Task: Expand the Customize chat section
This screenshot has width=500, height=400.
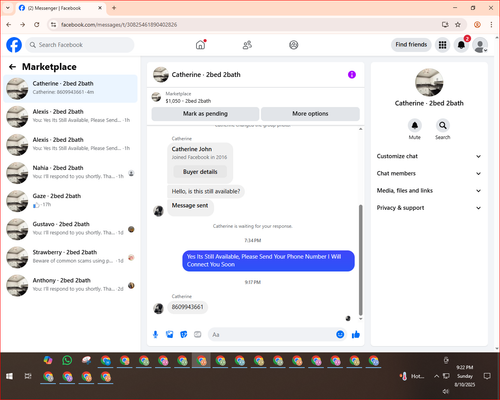Action: coord(429,156)
